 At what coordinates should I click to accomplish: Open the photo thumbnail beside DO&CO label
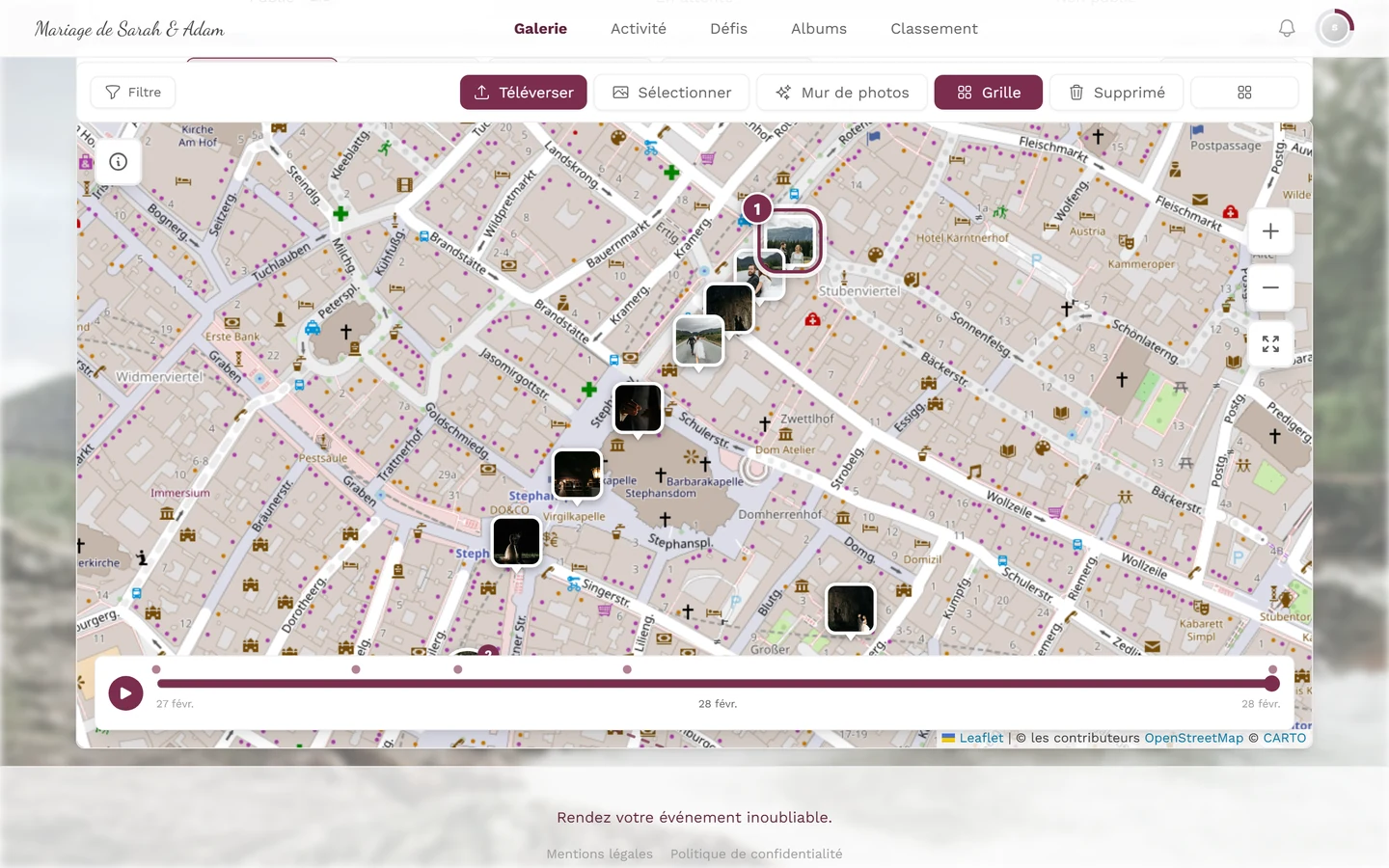(516, 541)
